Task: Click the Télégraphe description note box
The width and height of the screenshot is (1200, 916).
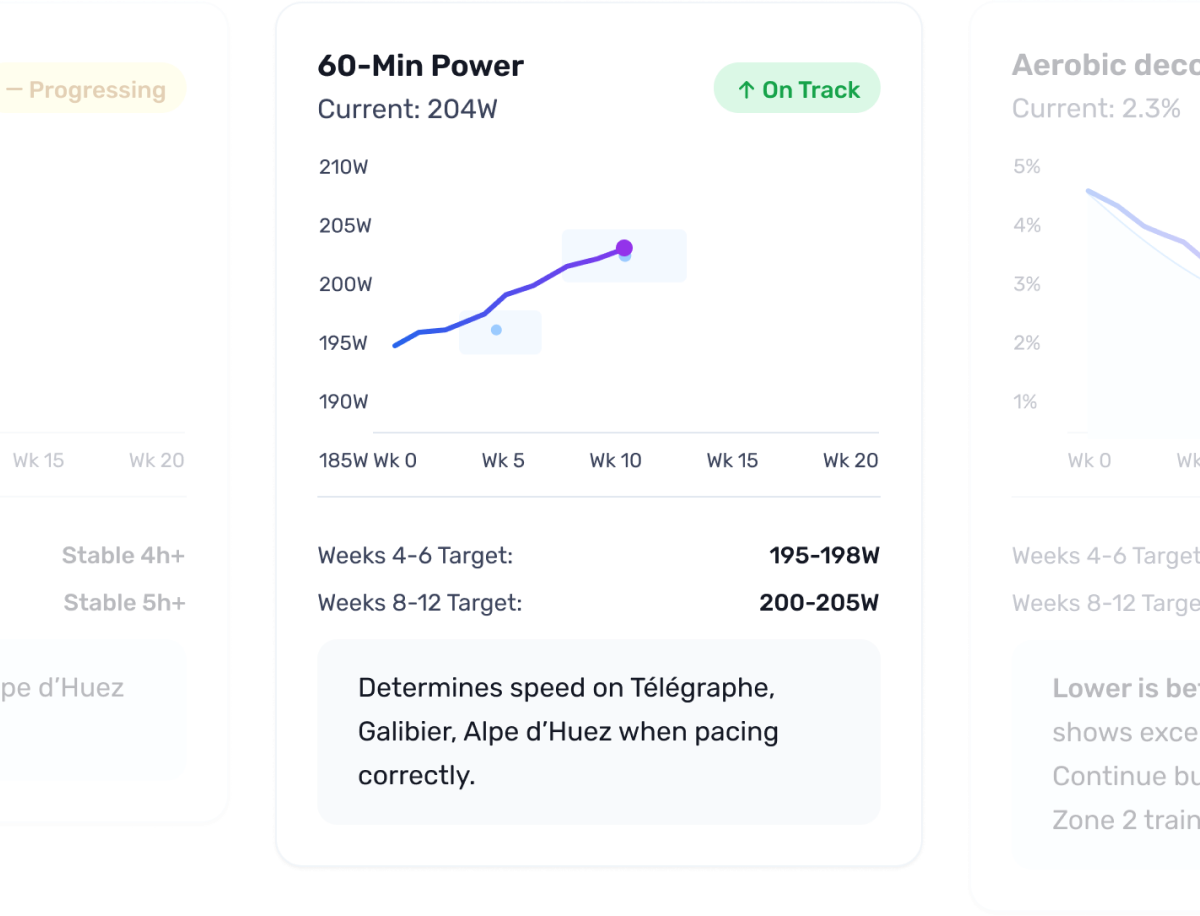Action: [598, 732]
